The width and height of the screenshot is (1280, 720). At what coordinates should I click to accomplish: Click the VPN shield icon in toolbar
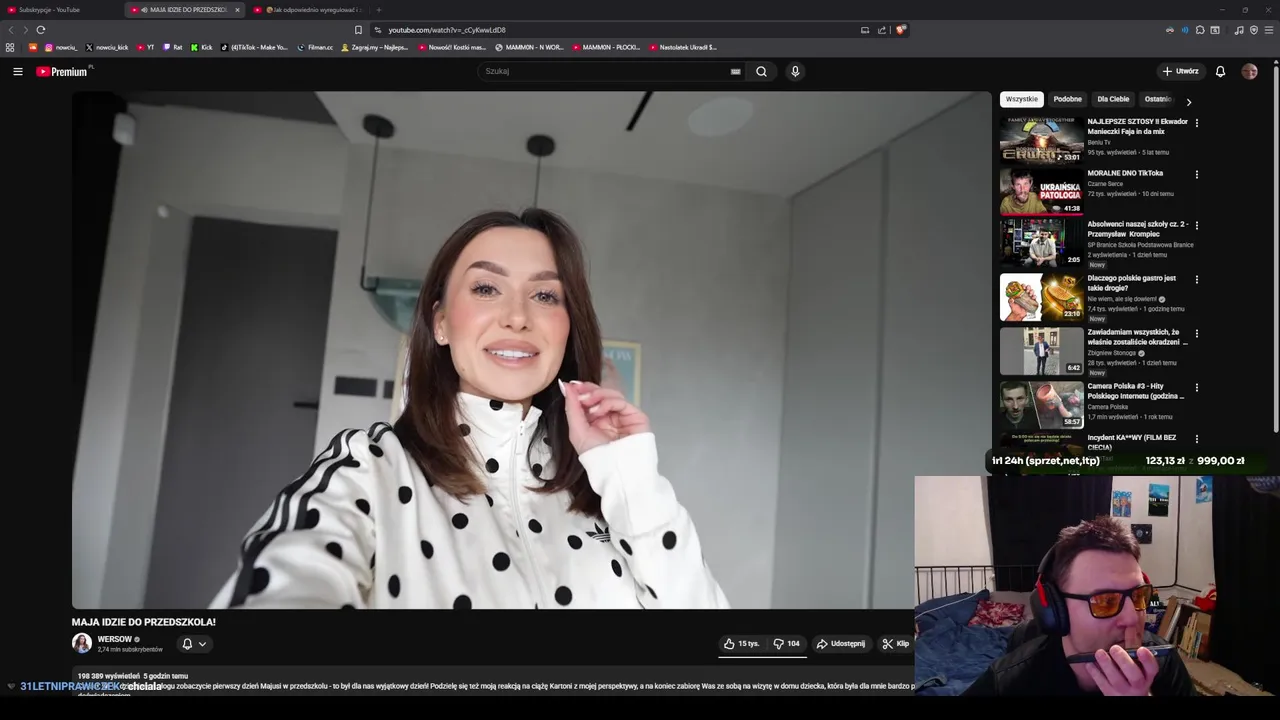1254,30
